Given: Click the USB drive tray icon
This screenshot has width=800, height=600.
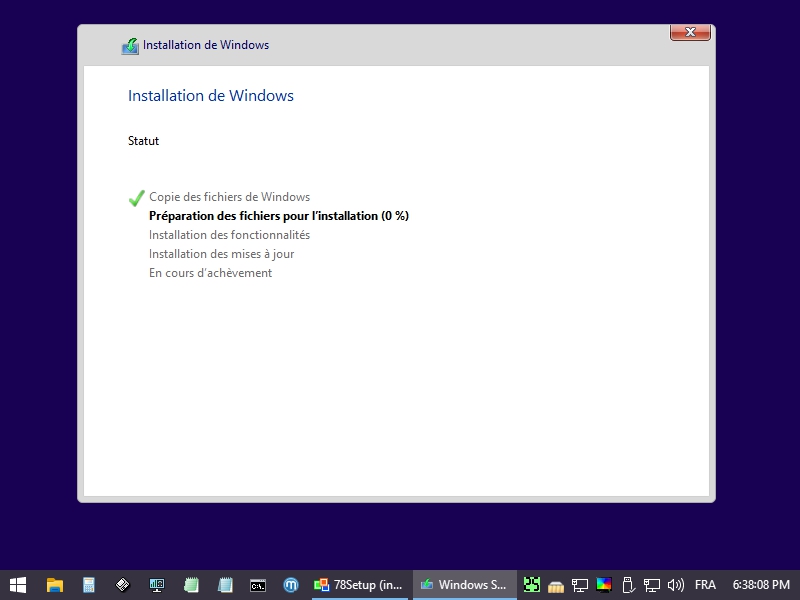Looking at the screenshot, I should 628,585.
